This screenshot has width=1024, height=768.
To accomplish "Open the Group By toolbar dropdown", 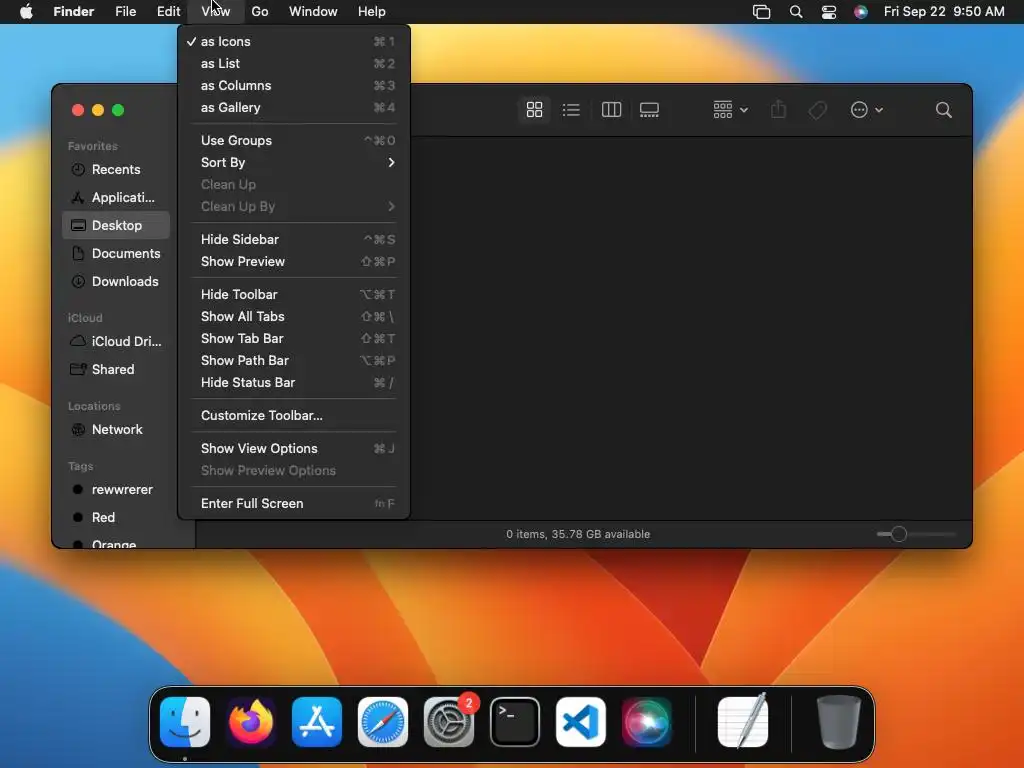I will point(730,110).
